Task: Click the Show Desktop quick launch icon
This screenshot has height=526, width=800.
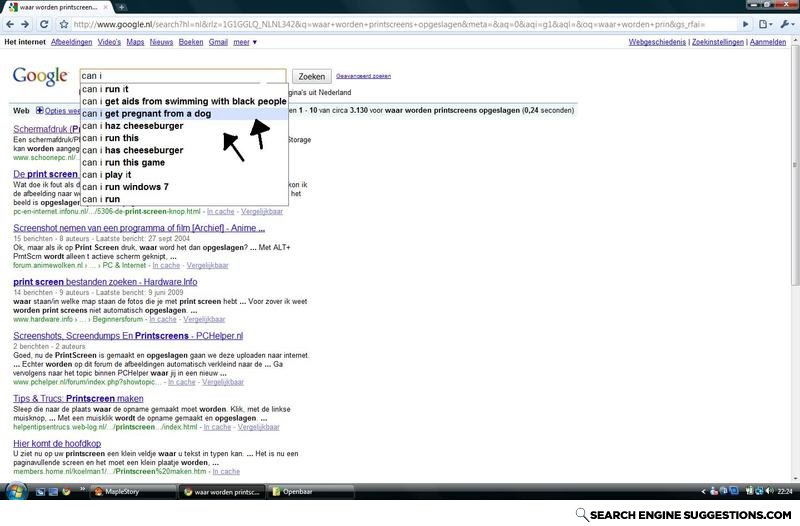Action: pos(40,492)
